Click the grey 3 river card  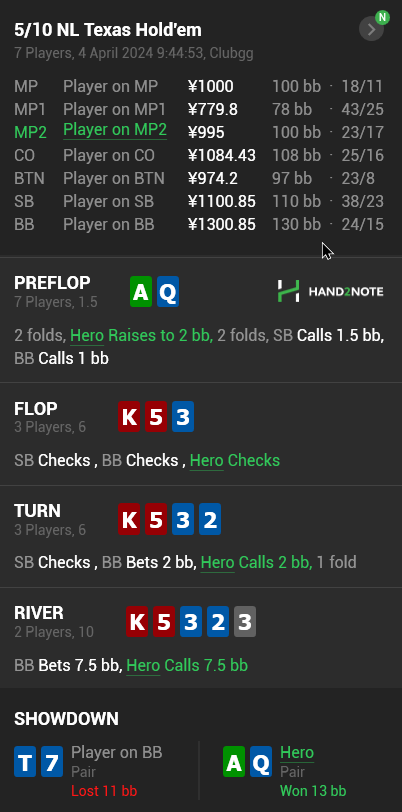pos(245,621)
